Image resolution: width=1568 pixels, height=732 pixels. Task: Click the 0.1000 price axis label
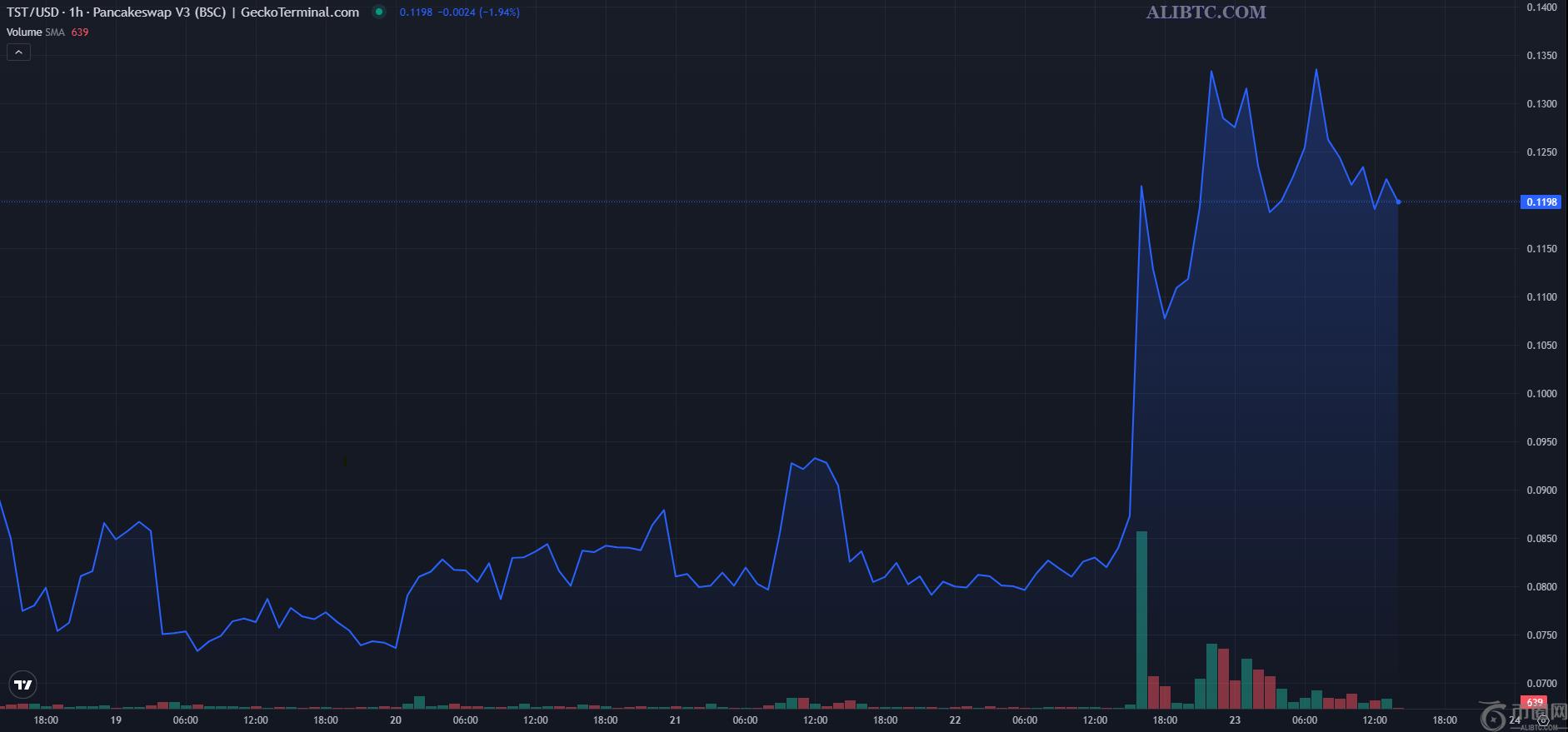[x=1541, y=394]
